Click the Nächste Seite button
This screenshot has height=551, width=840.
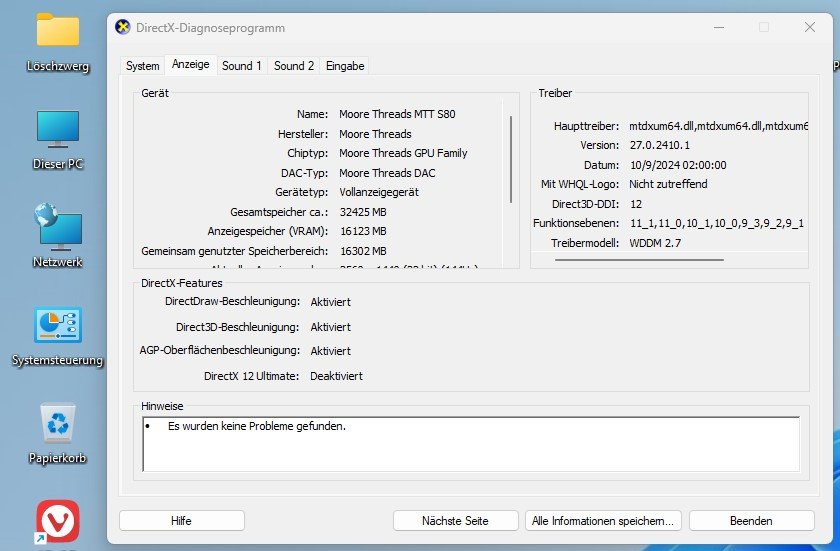pyautogui.click(x=455, y=520)
